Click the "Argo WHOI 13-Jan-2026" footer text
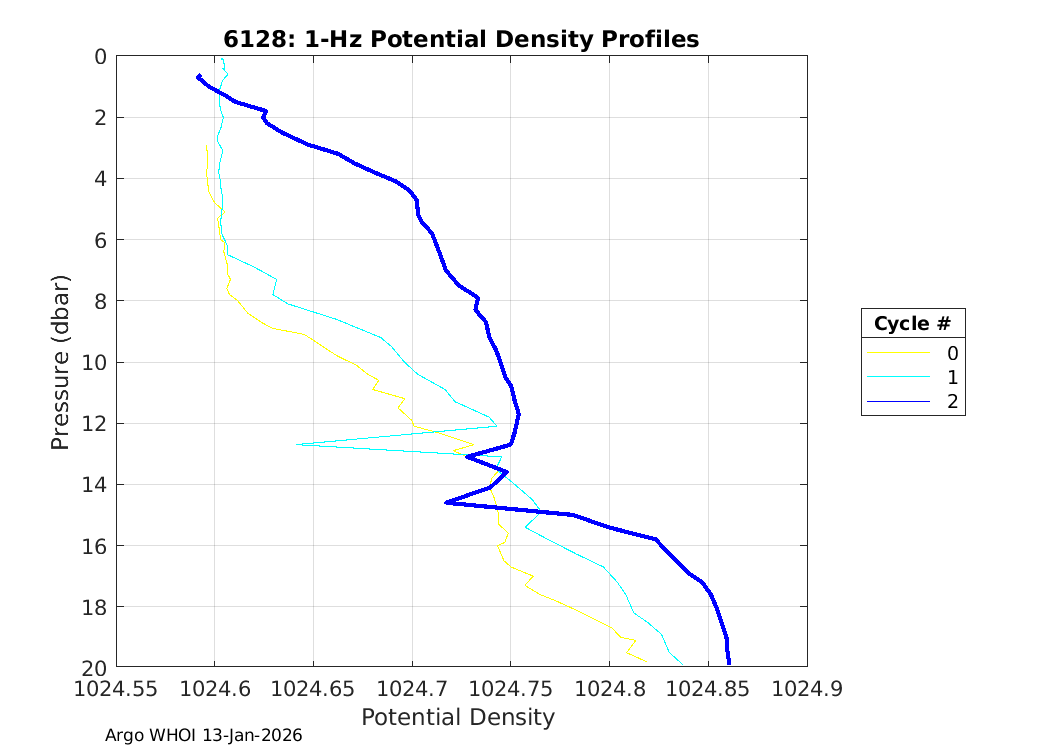Image resolution: width=1050 pixels, height=750 pixels. click(x=204, y=735)
